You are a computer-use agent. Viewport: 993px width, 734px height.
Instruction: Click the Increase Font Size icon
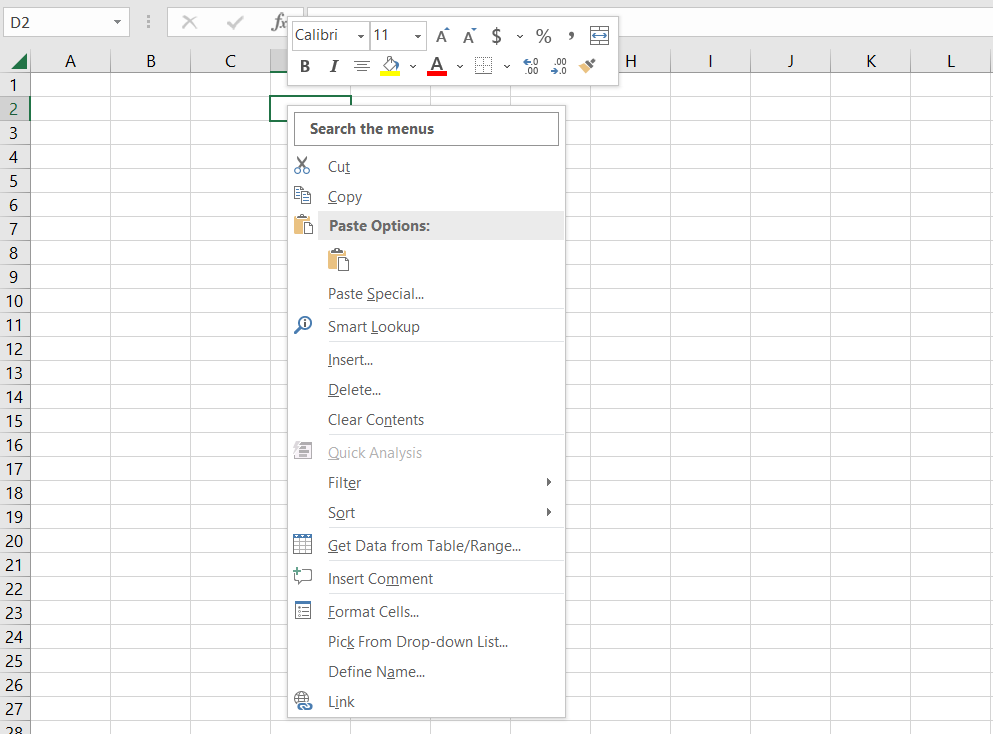click(x=442, y=36)
